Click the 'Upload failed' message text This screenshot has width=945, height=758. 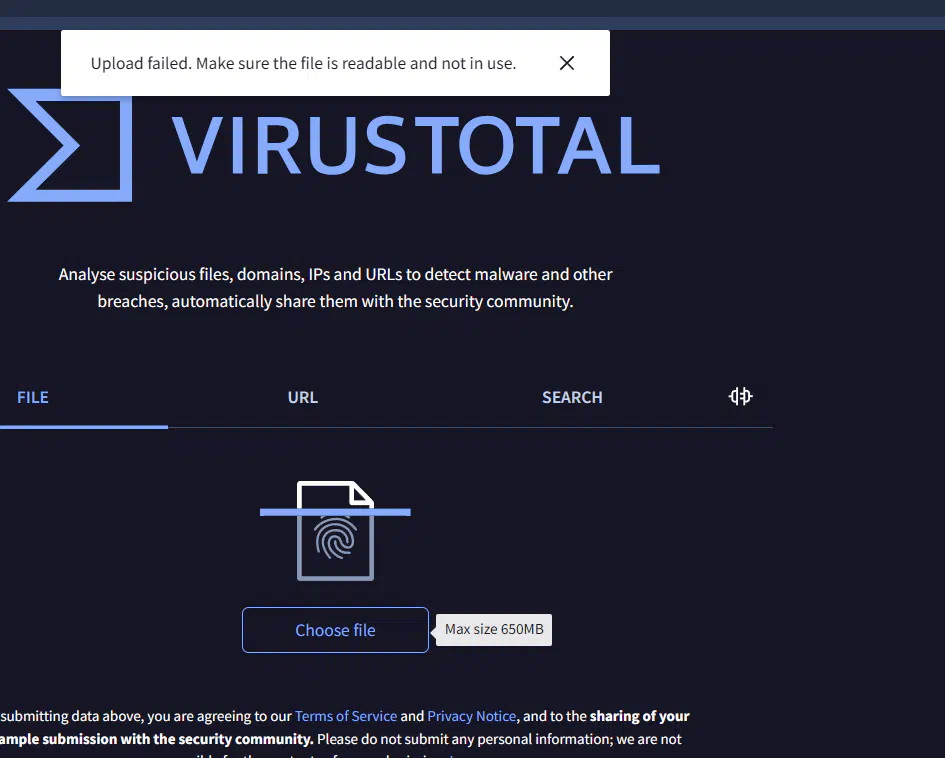click(303, 63)
